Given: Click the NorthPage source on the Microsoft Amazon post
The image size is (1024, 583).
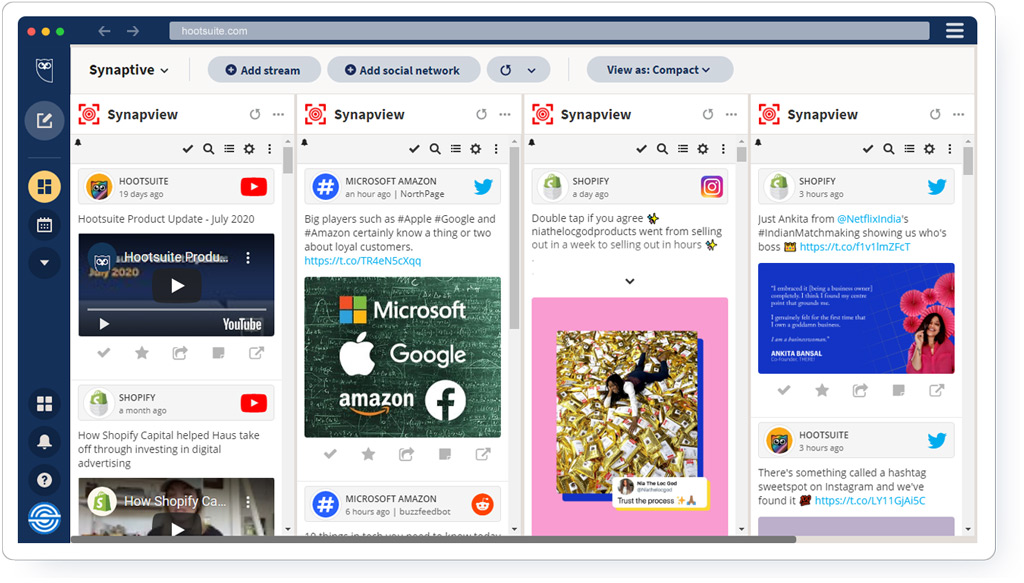Looking at the screenshot, I should coord(422,194).
